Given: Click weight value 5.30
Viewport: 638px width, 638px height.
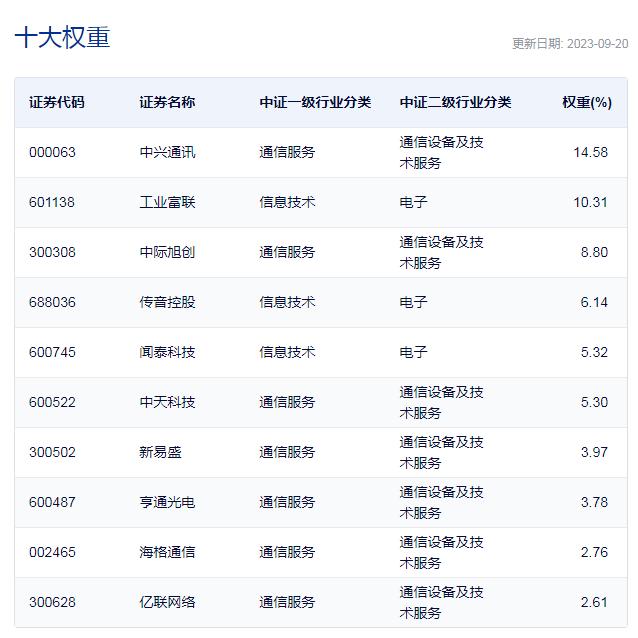Looking at the screenshot, I should [x=594, y=402].
